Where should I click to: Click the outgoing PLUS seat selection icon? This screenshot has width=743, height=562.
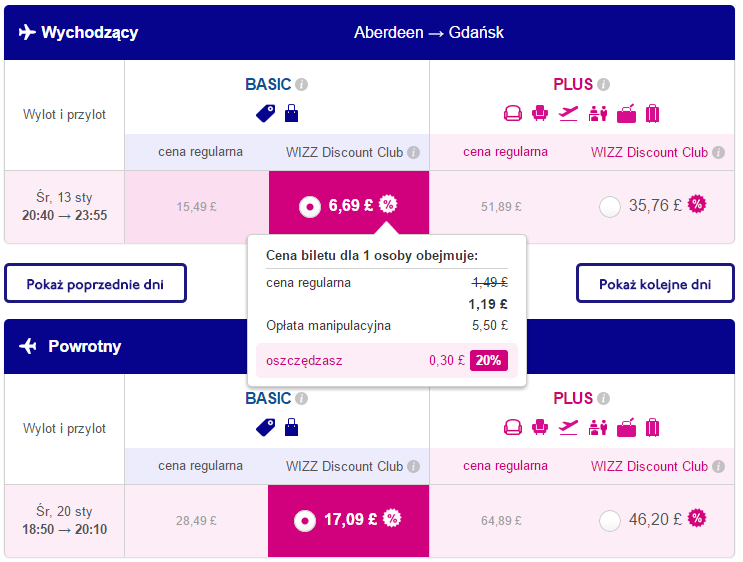[540, 114]
